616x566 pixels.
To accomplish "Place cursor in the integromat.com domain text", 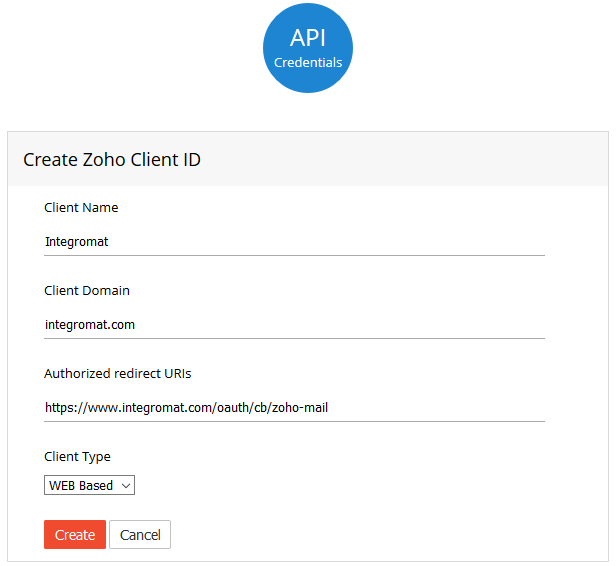I will 90,325.
